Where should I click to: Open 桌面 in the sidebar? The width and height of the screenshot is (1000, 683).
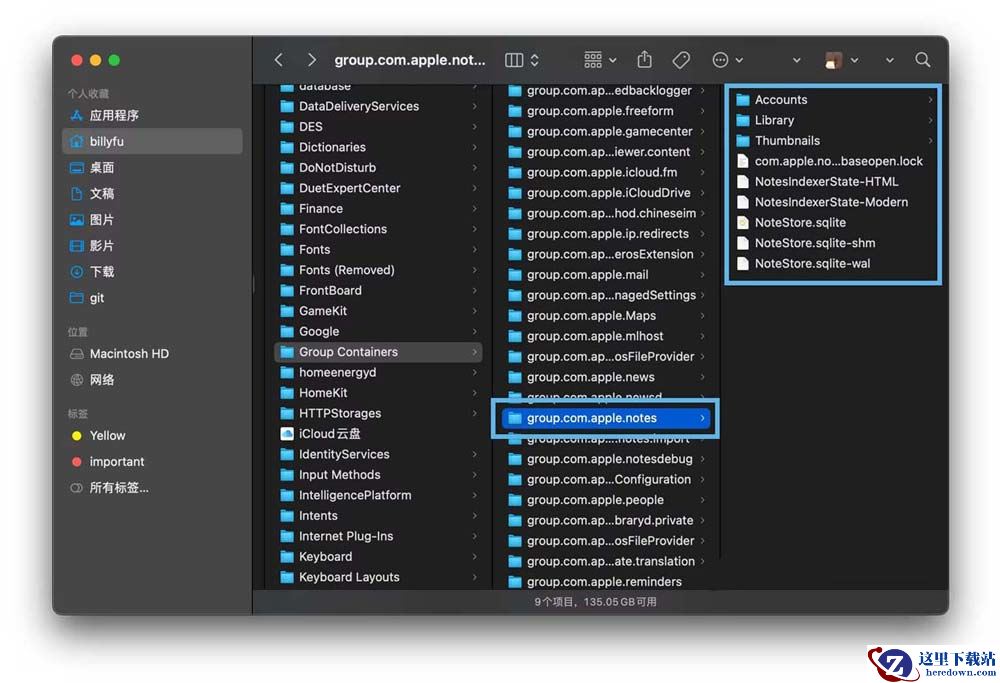click(152, 168)
